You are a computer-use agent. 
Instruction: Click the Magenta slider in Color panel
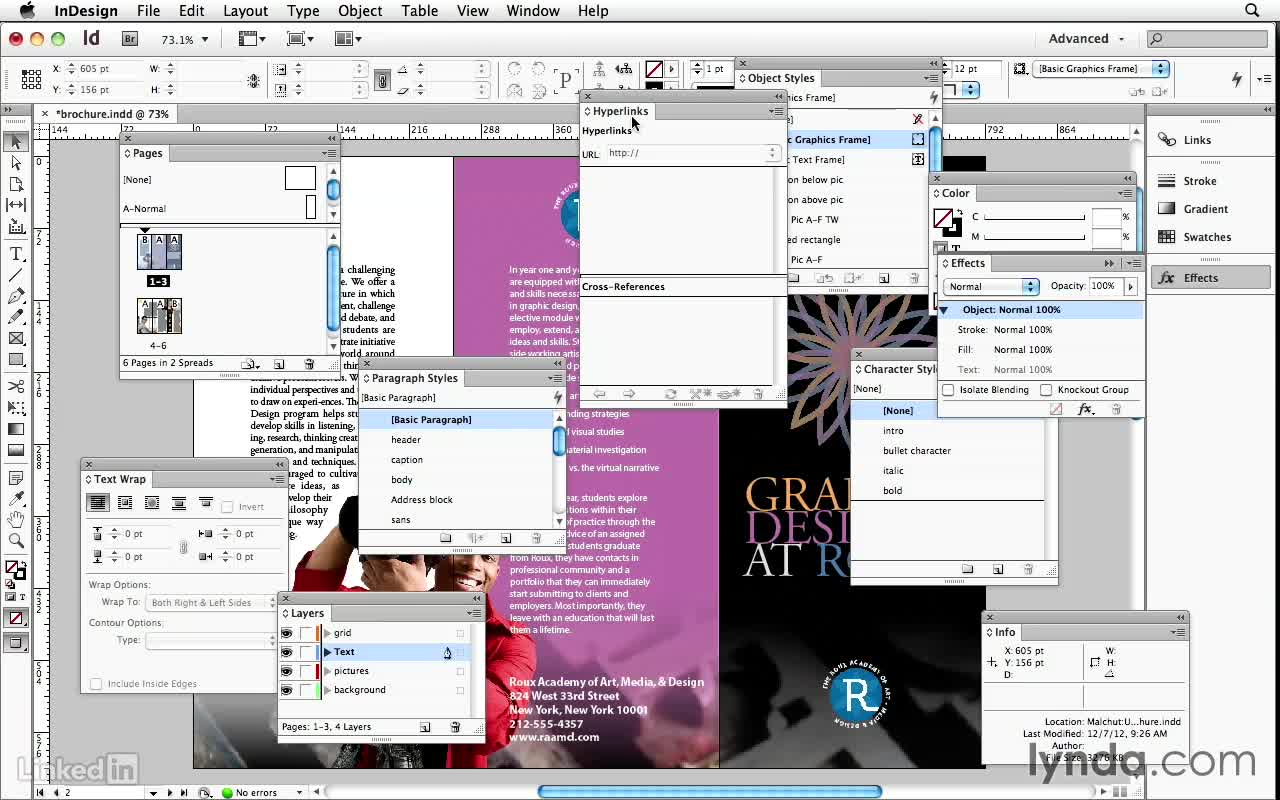1035,238
